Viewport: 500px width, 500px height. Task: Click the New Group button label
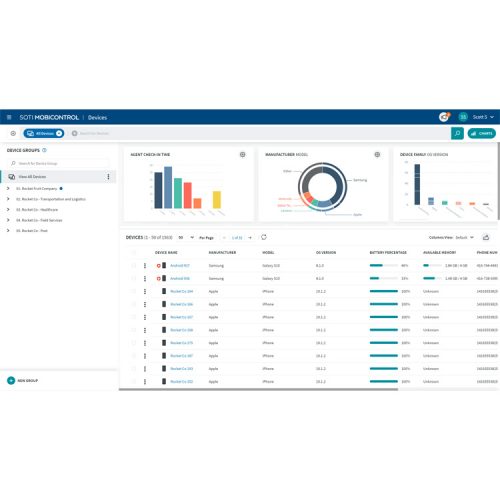[28, 381]
